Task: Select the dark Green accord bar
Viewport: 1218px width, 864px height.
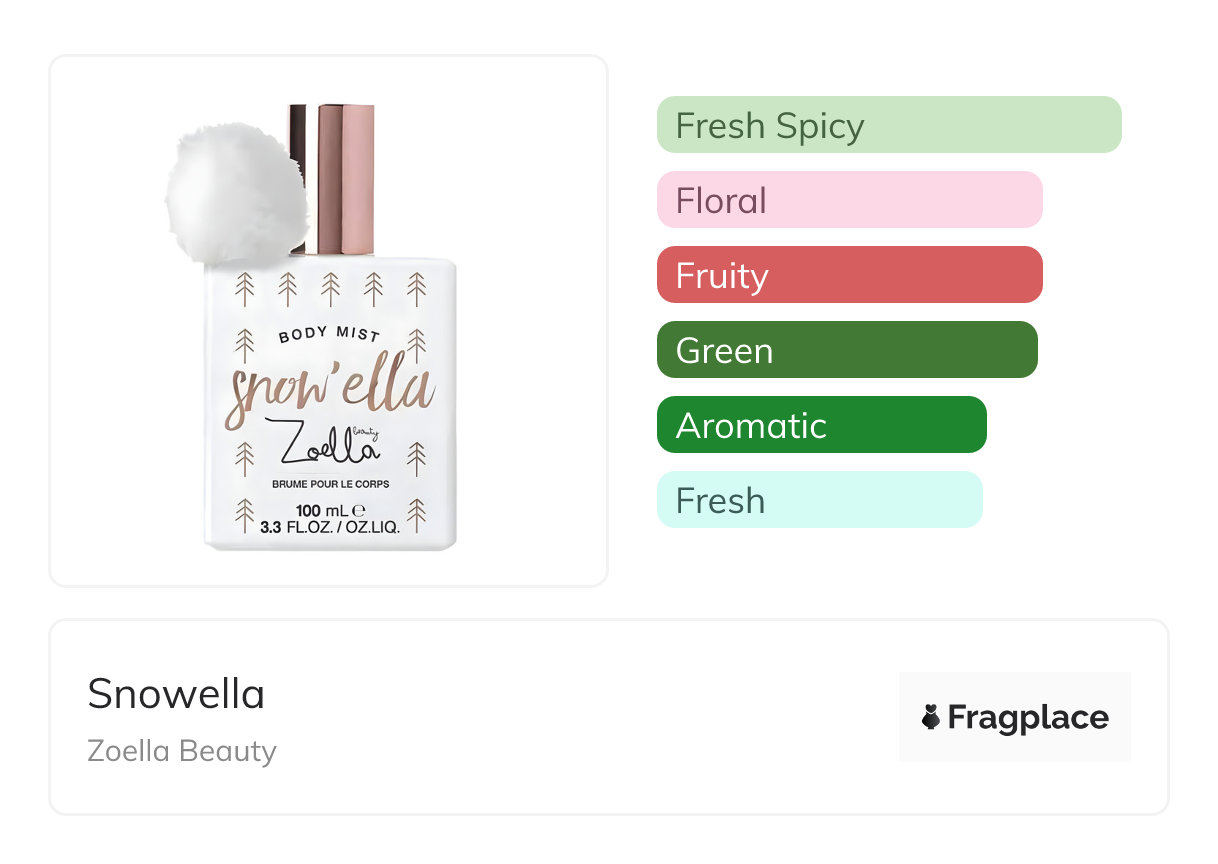Action: click(x=846, y=350)
